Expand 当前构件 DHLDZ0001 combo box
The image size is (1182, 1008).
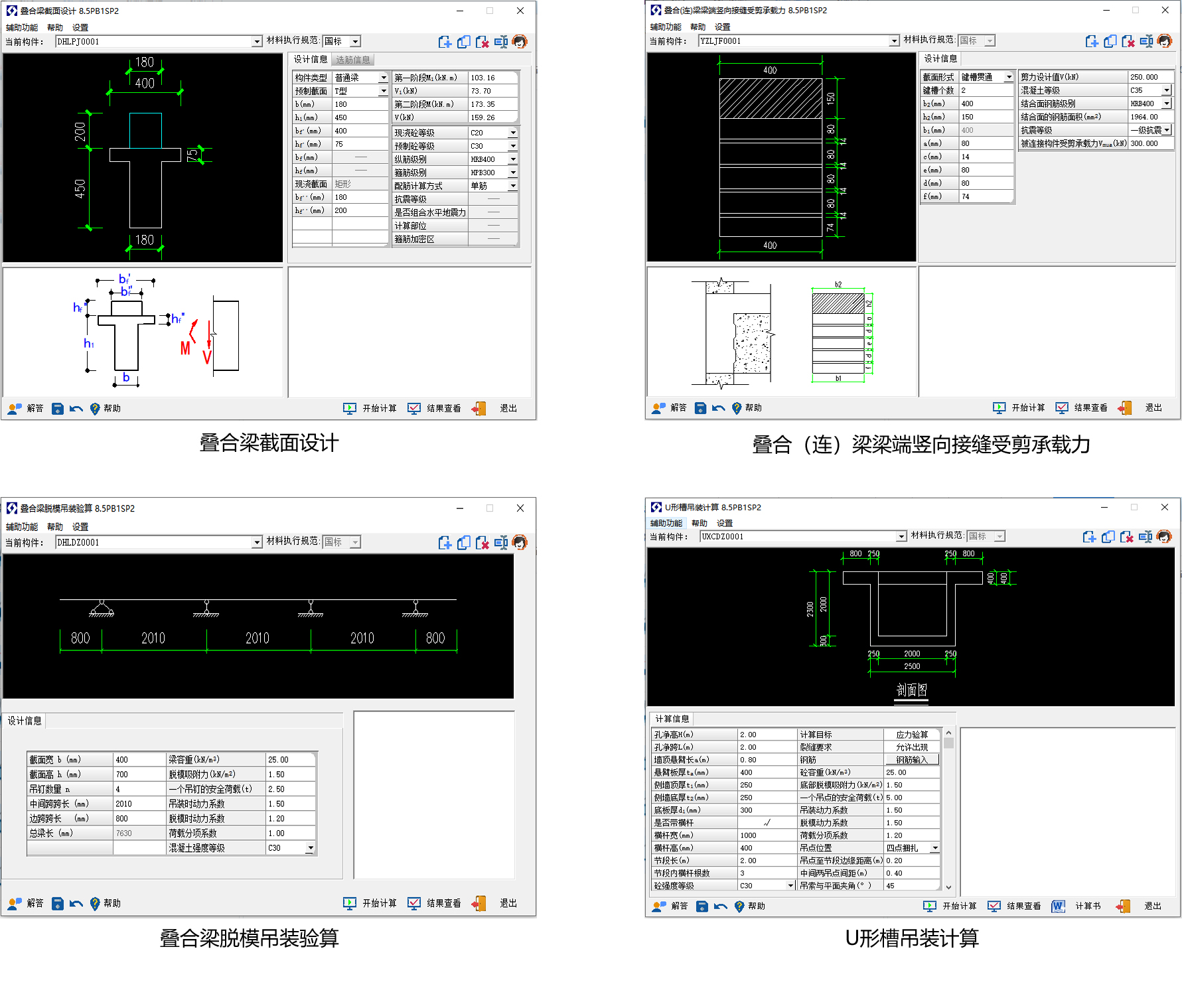[257, 543]
